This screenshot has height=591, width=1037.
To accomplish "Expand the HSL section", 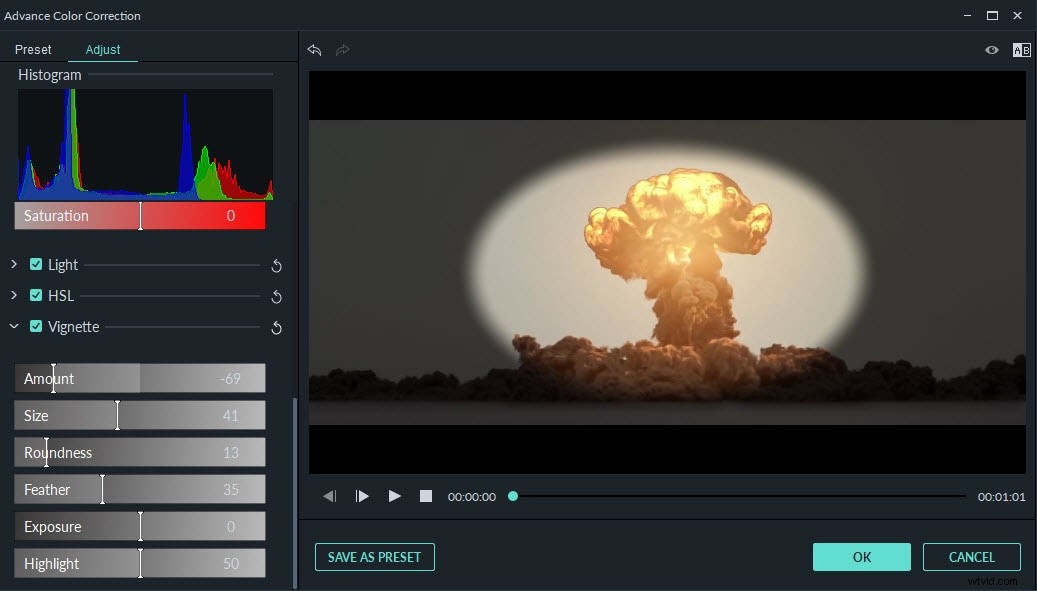I will pos(13,296).
